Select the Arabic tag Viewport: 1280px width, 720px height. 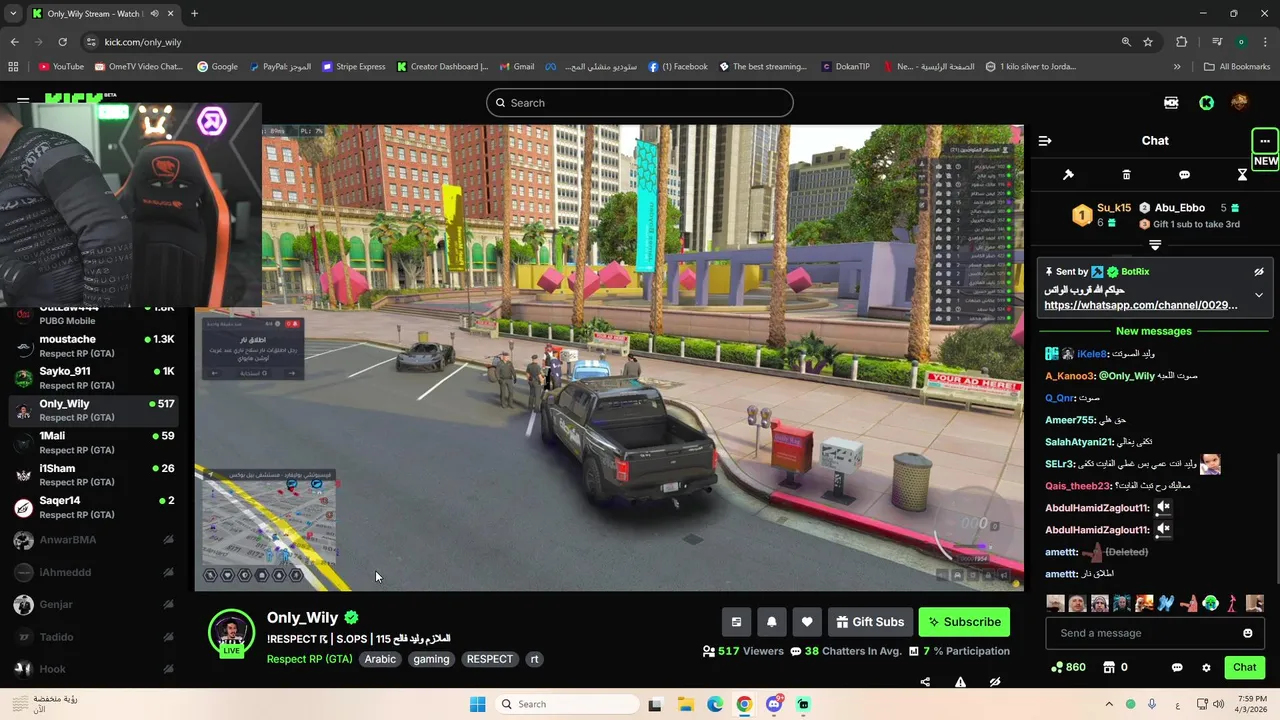point(380,659)
